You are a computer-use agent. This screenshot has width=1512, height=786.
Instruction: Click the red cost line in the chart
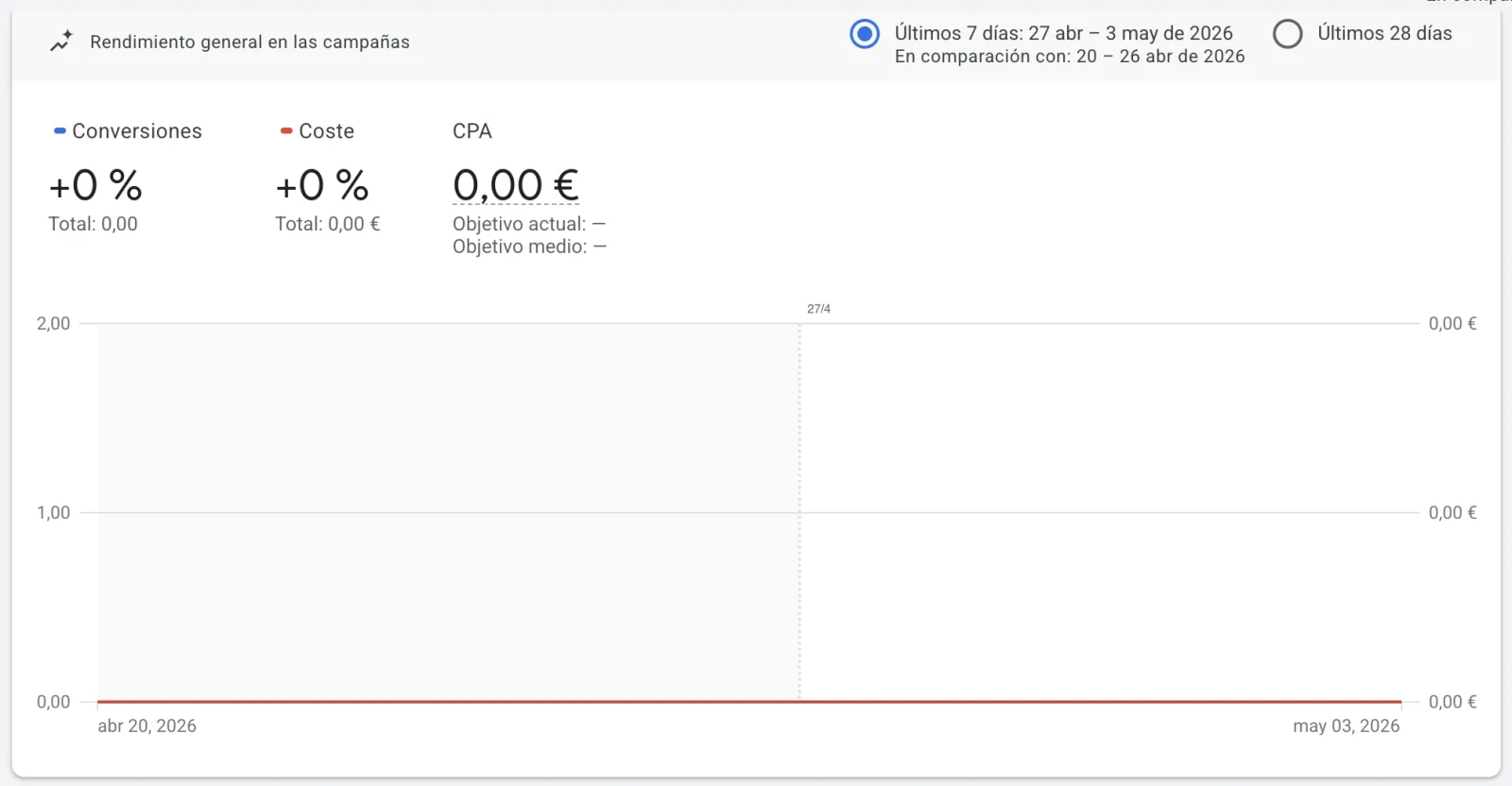(749, 702)
